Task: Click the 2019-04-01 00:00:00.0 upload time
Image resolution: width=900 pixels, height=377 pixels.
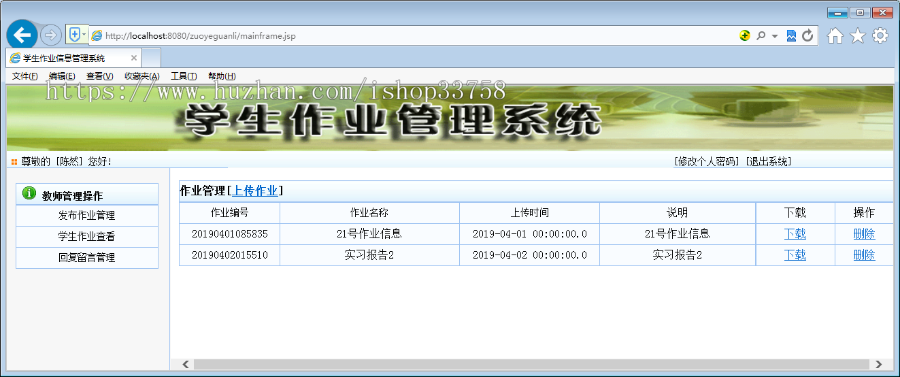Action: [x=530, y=235]
